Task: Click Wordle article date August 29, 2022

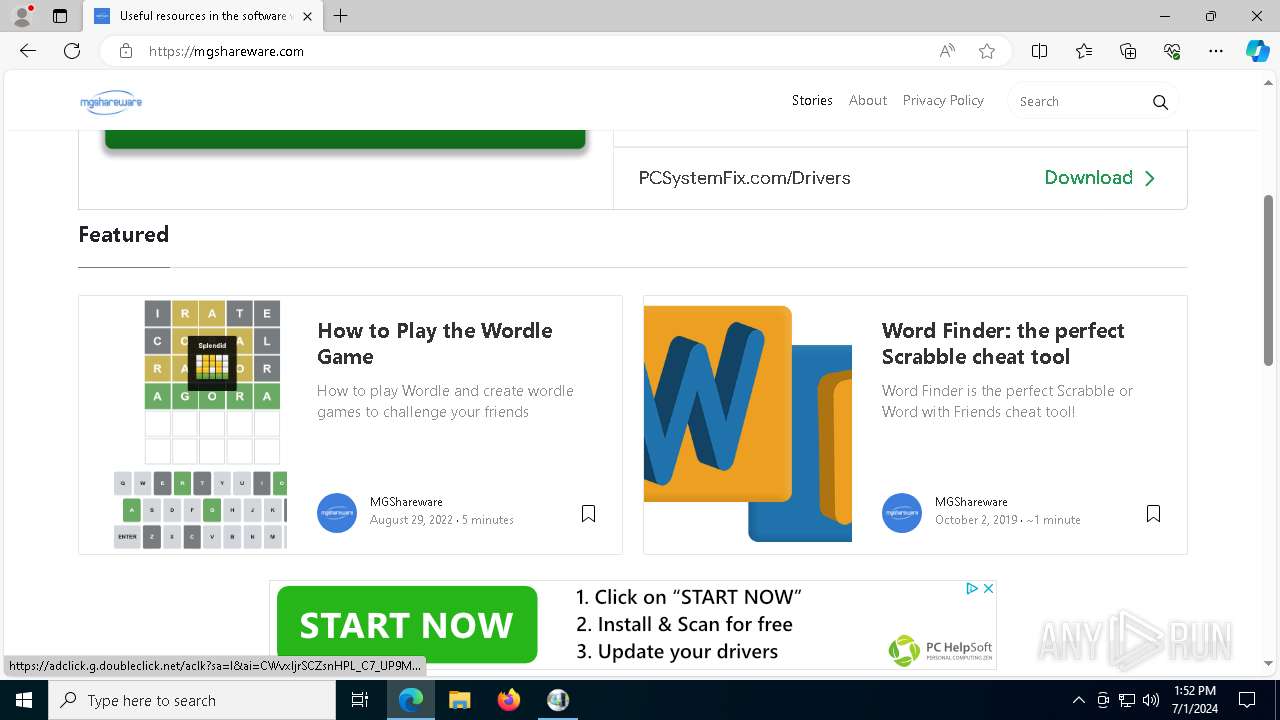Action: click(411, 520)
